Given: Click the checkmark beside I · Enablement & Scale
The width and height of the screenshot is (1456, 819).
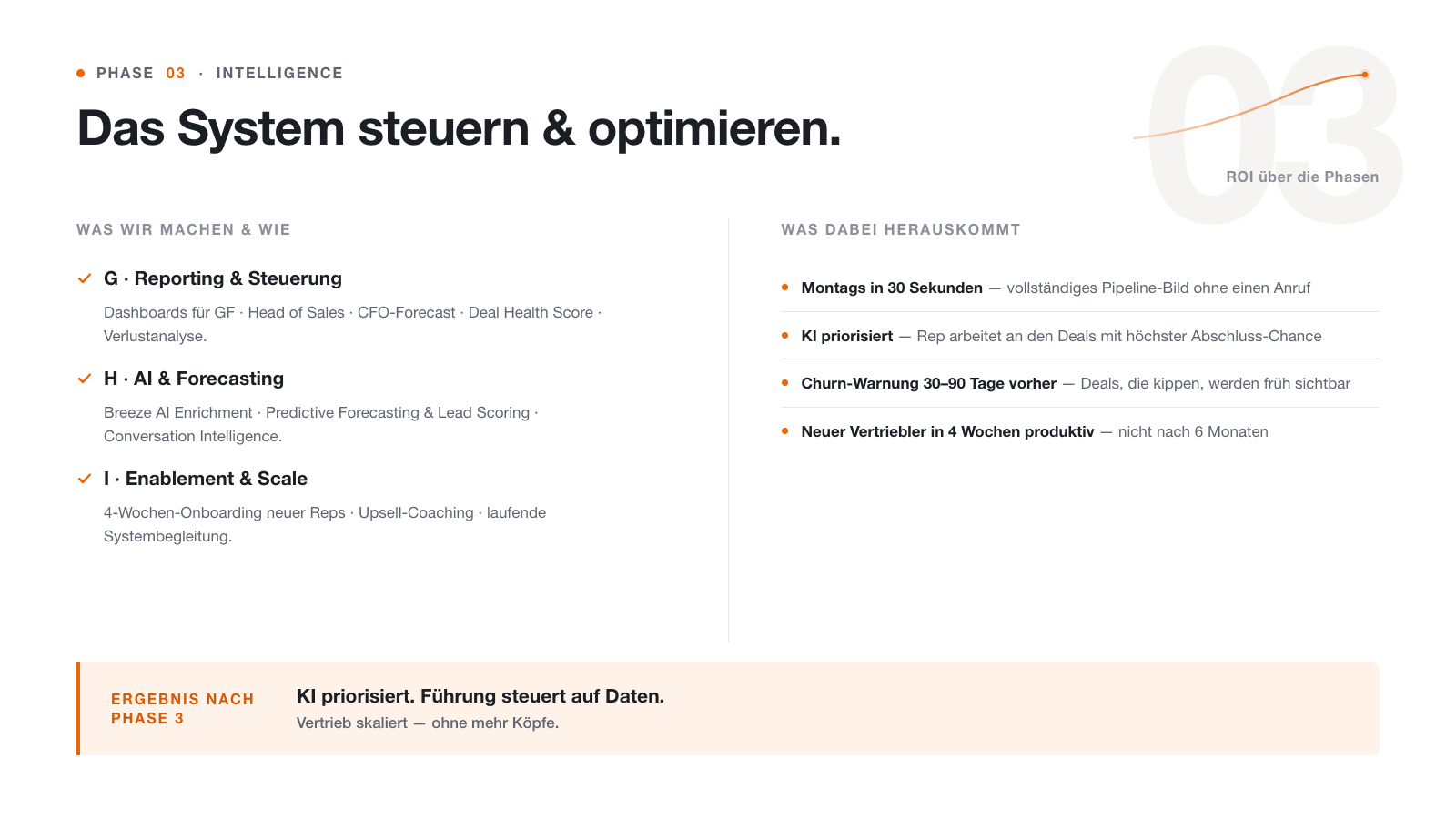Looking at the screenshot, I should pos(85,479).
